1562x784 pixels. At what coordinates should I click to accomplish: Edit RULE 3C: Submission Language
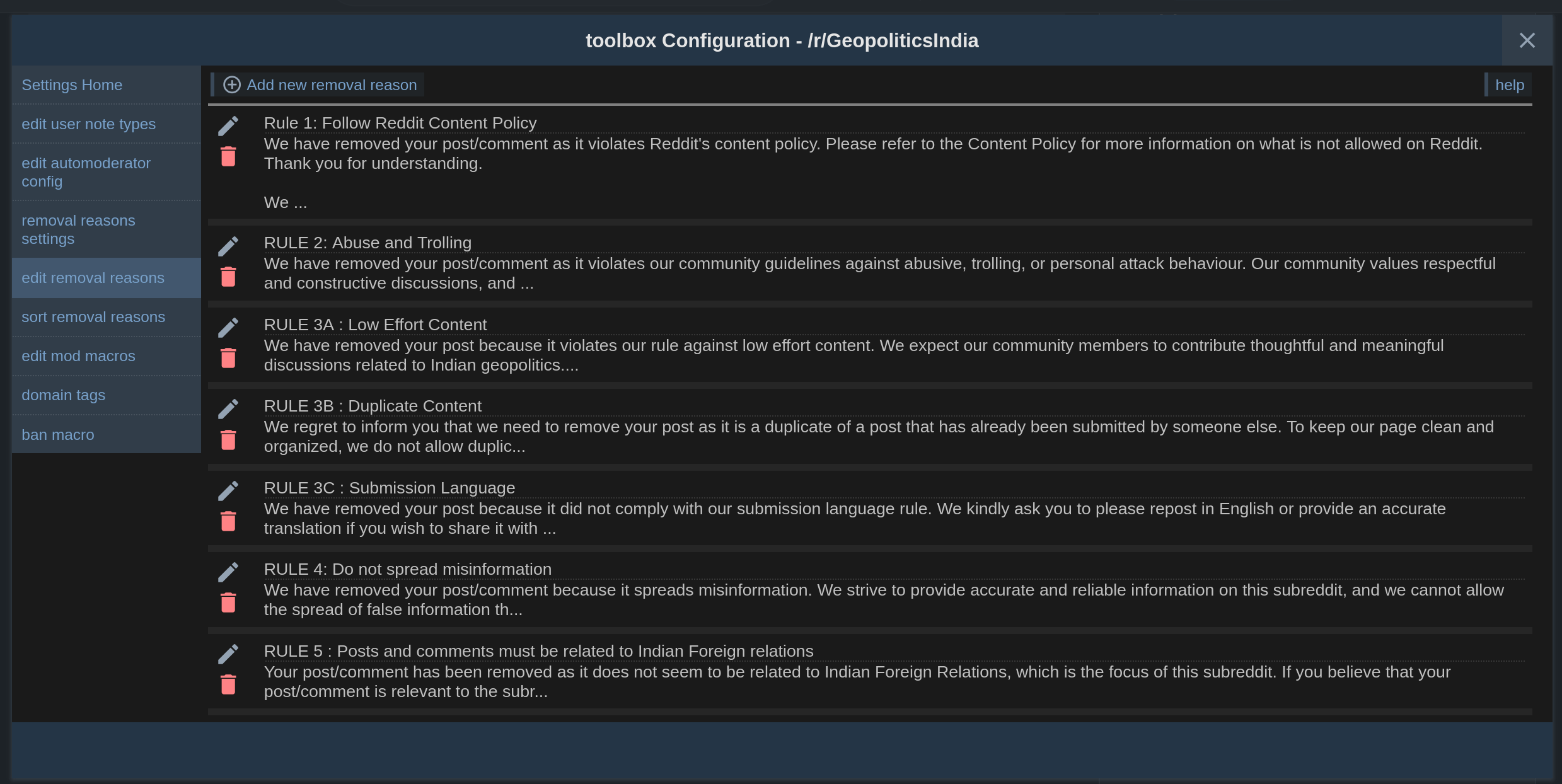pos(229,490)
